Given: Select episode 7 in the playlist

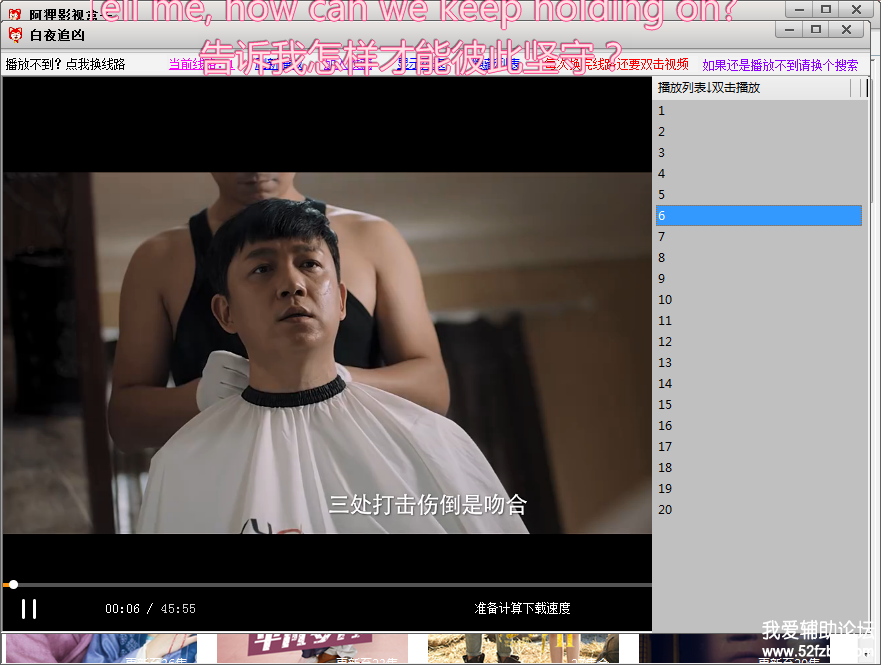Looking at the screenshot, I should 759,236.
